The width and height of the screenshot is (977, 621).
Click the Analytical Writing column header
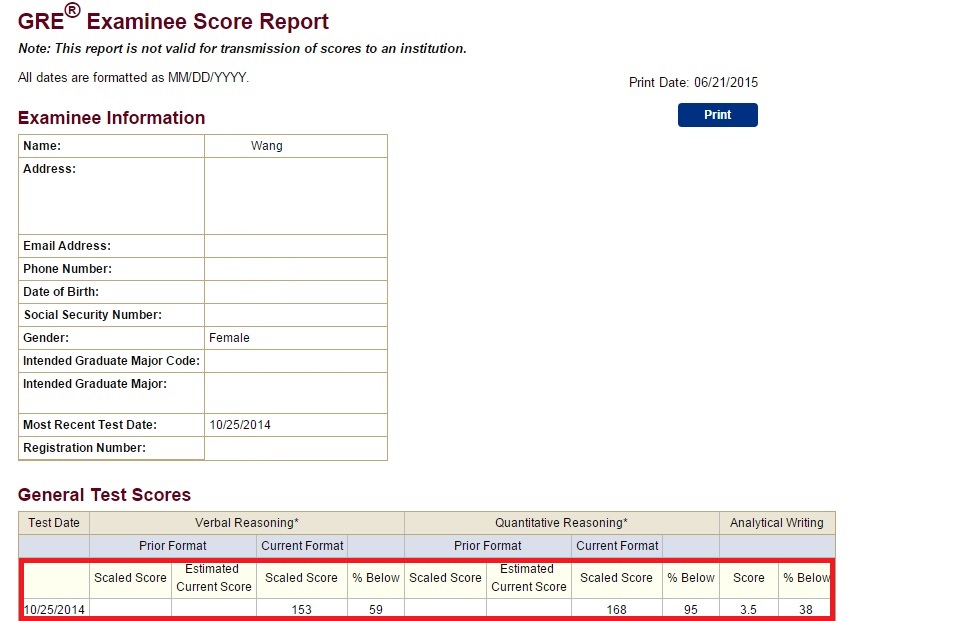tap(777, 523)
